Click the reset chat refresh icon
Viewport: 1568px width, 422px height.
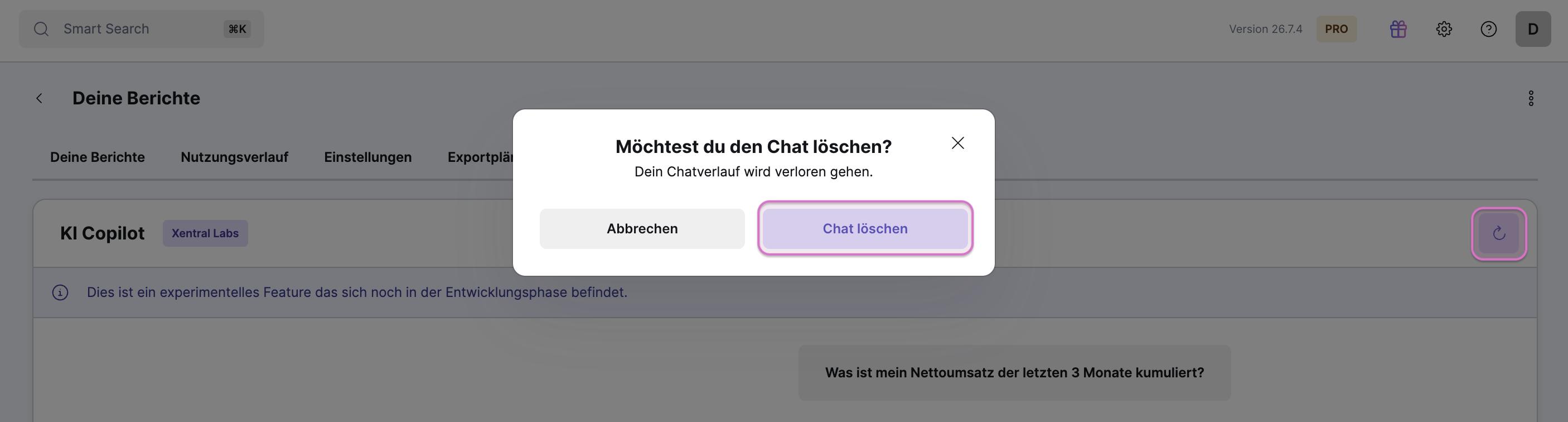(1499, 233)
